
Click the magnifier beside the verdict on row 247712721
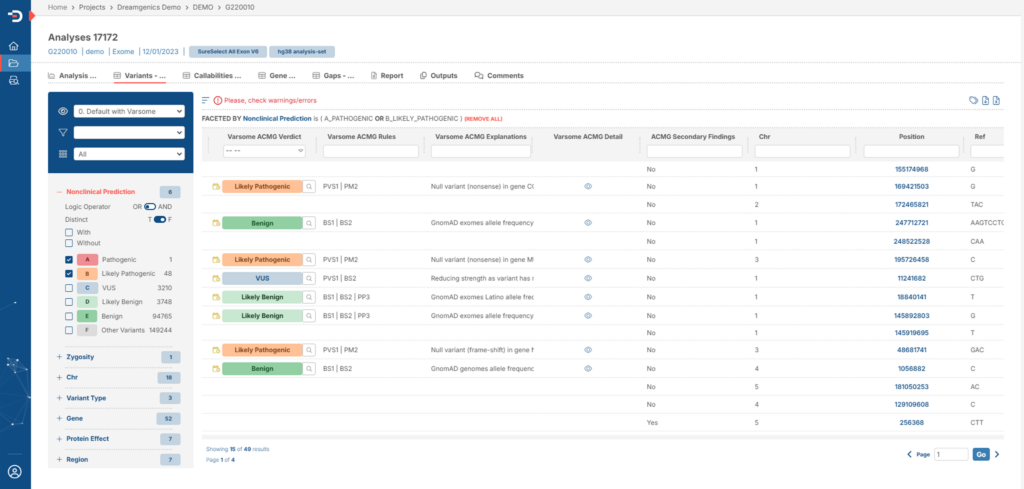309,223
